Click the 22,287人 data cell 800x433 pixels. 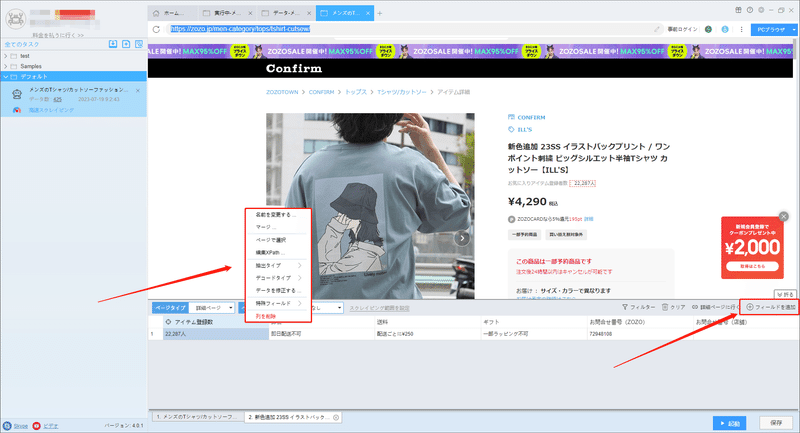click(x=216, y=334)
